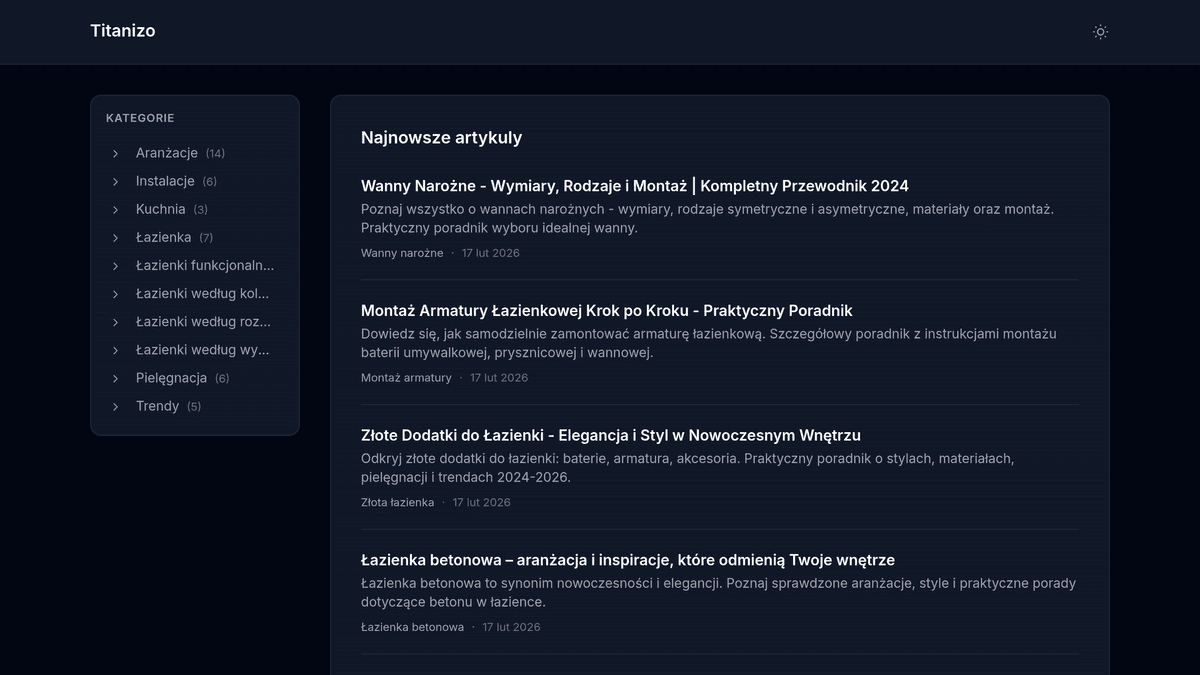Toggle the light/dark theme sun icon
1200x675 pixels.
pyautogui.click(x=1100, y=32)
